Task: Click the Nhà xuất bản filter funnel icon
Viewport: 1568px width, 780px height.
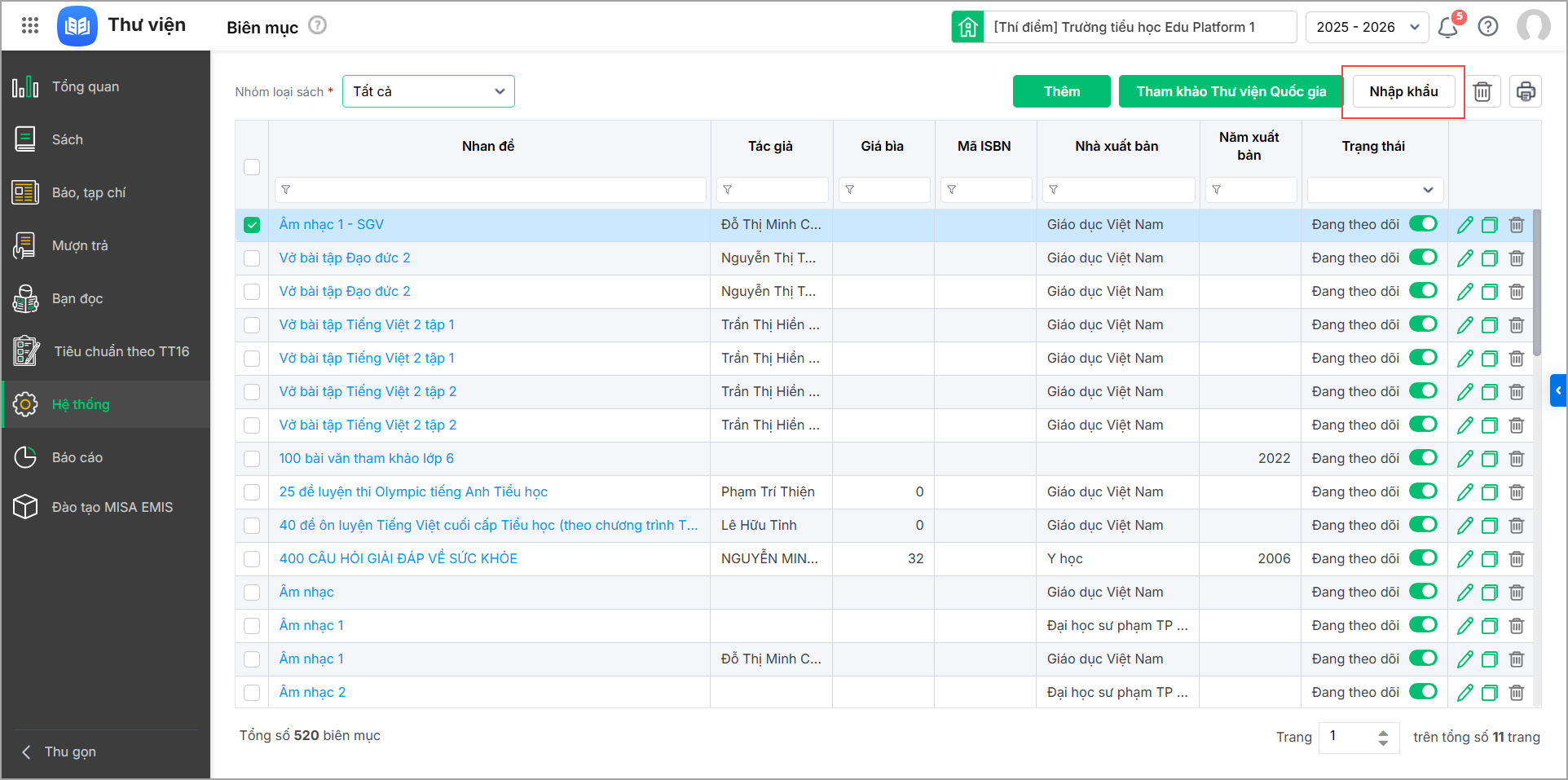Action: (x=1054, y=190)
